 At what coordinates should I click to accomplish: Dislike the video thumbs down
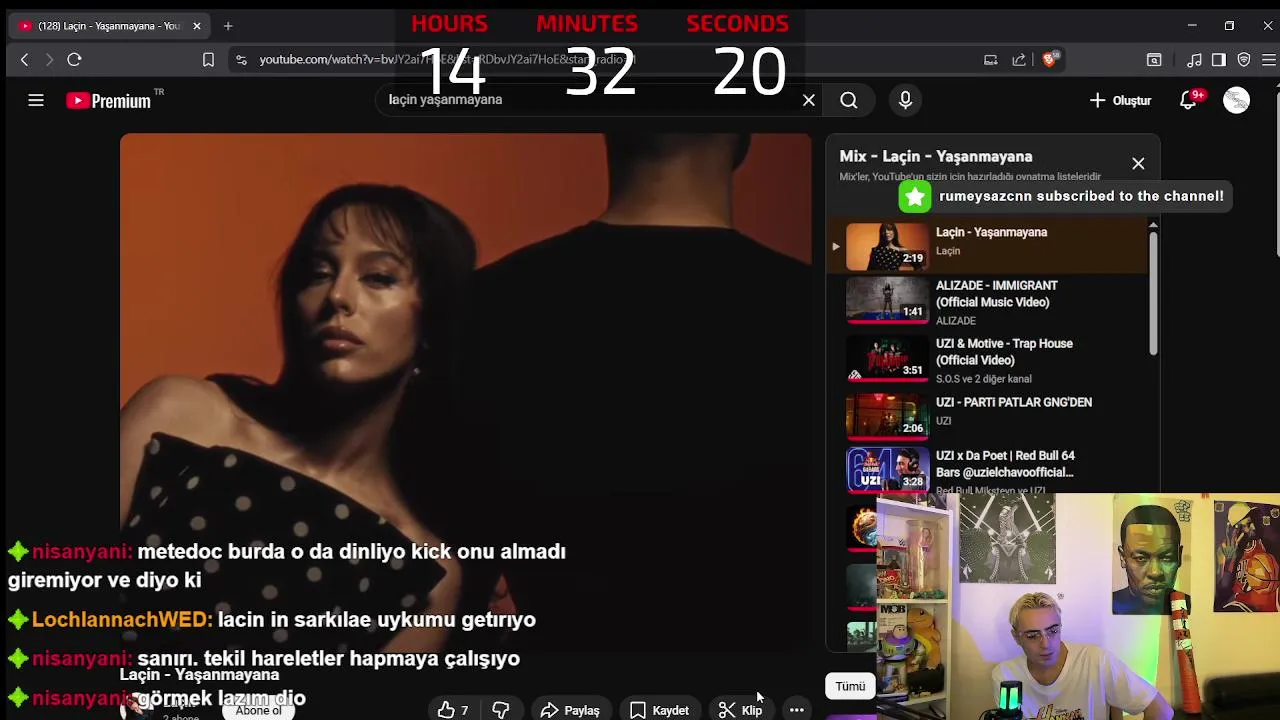point(501,710)
